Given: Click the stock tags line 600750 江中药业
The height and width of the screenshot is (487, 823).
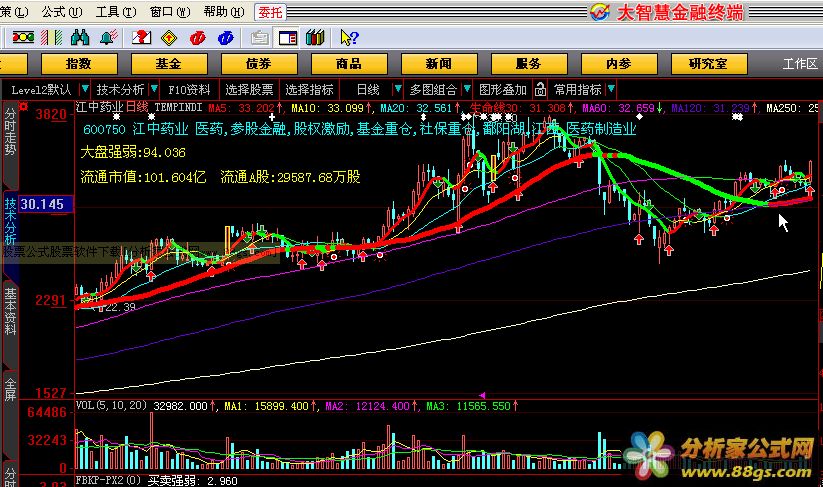Looking at the screenshot, I should 360,129.
